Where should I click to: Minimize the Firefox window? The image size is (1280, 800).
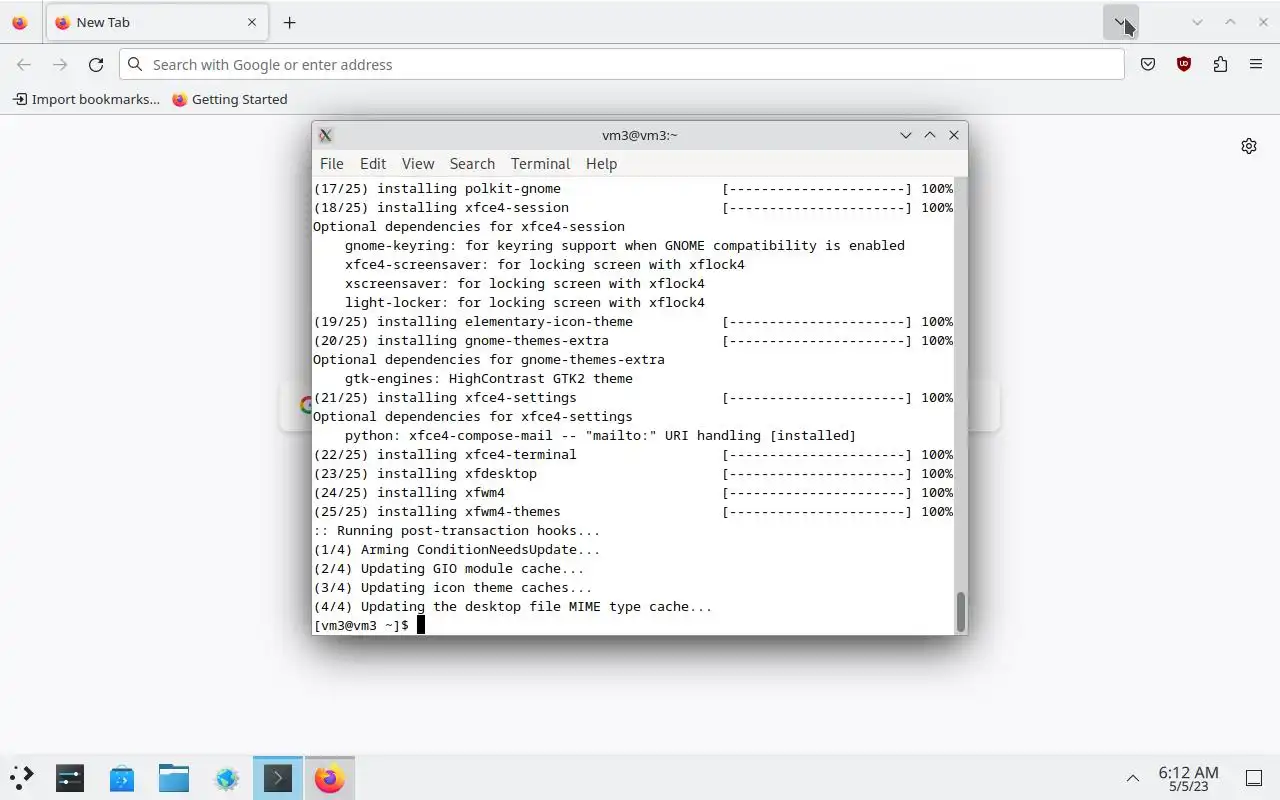[x=1197, y=22]
